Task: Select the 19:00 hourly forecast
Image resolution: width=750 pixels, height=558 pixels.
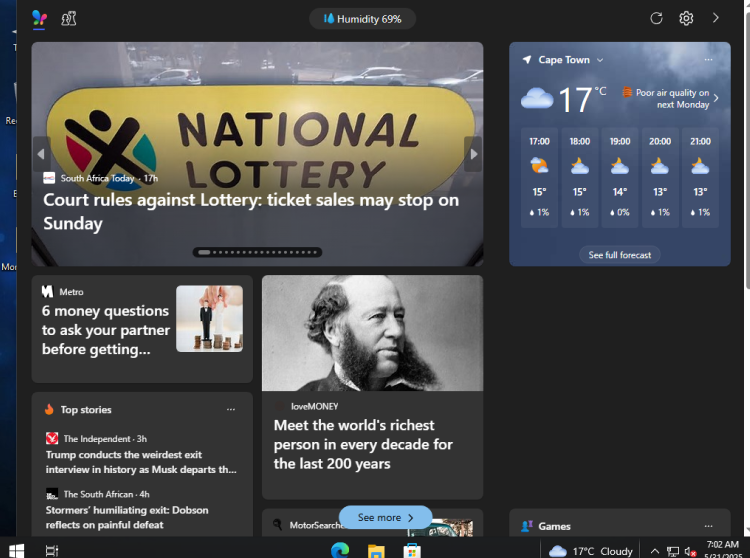Action: pos(620,177)
